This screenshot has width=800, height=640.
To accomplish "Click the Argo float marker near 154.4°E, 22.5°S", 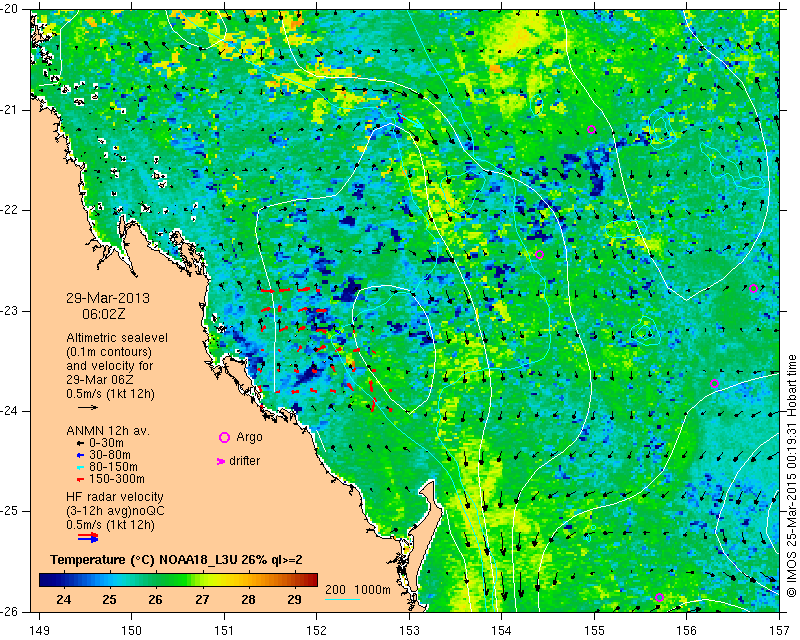I will 539,255.
